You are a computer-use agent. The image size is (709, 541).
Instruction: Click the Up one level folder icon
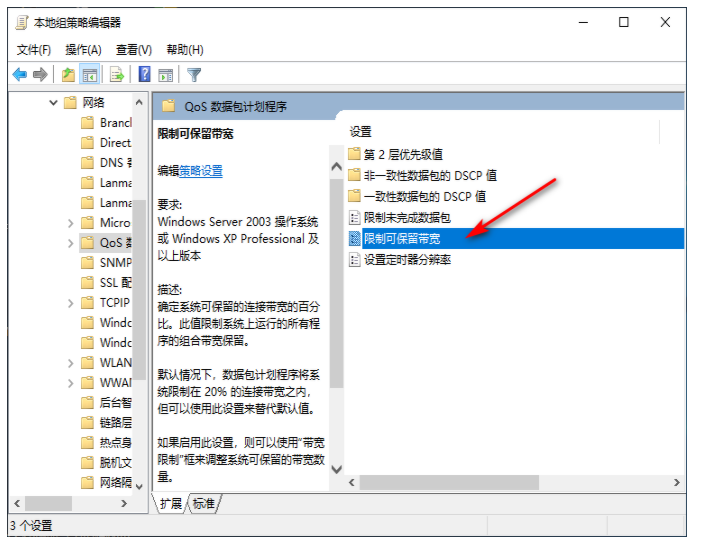point(68,74)
